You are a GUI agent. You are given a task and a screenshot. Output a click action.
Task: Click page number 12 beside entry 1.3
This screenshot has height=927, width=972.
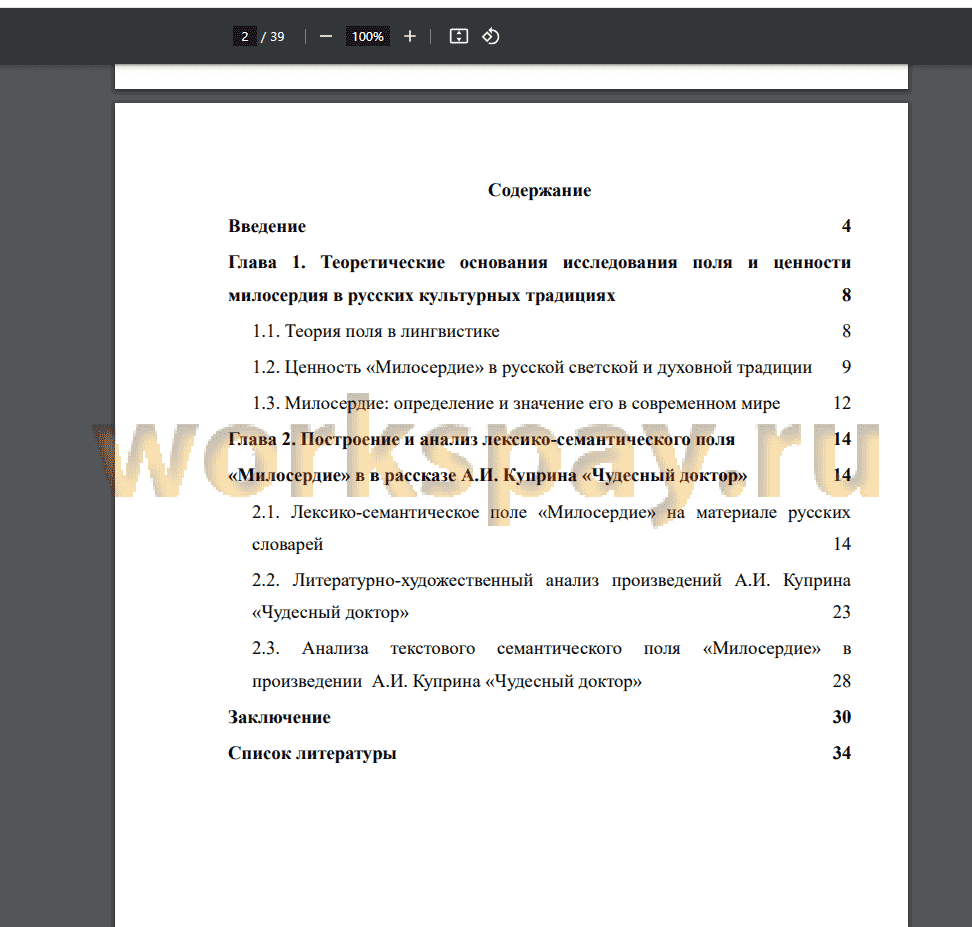842,403
